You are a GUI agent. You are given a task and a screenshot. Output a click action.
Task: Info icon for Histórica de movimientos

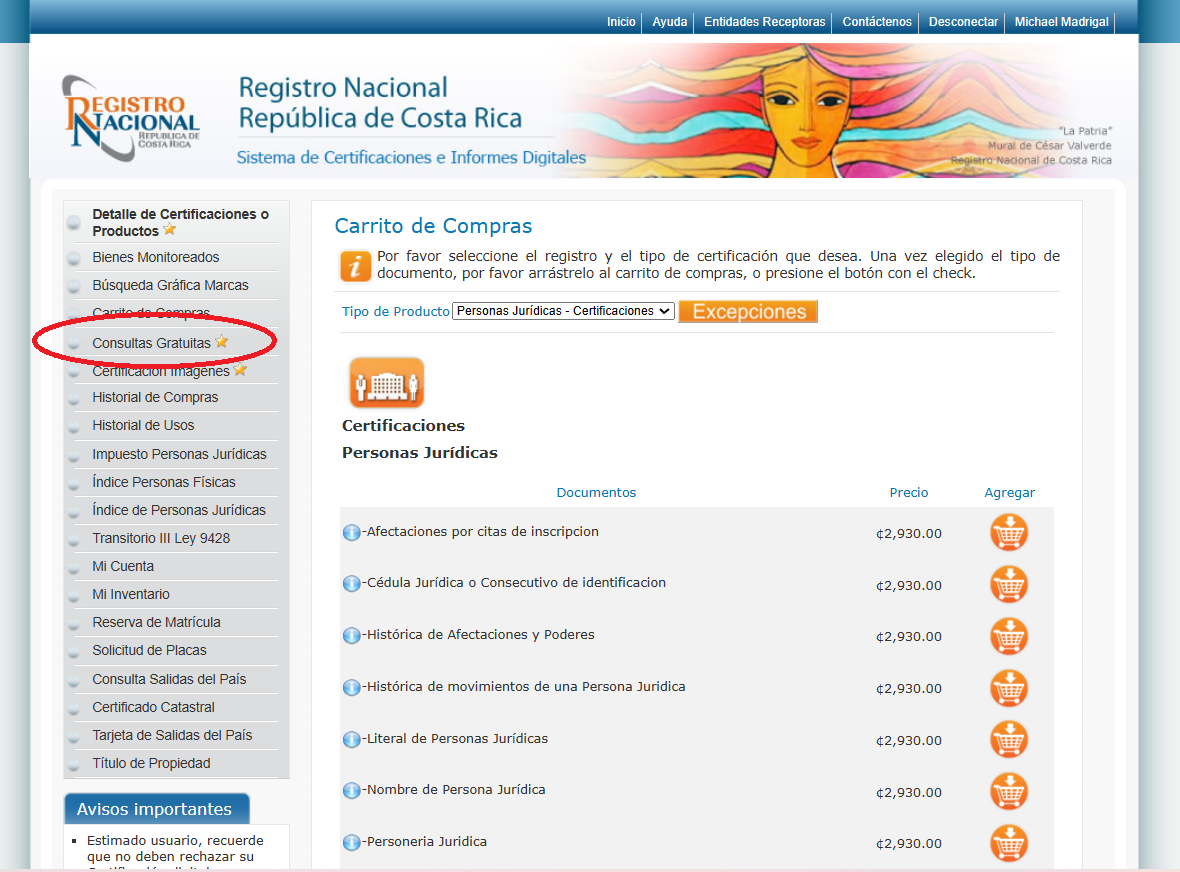351,688
